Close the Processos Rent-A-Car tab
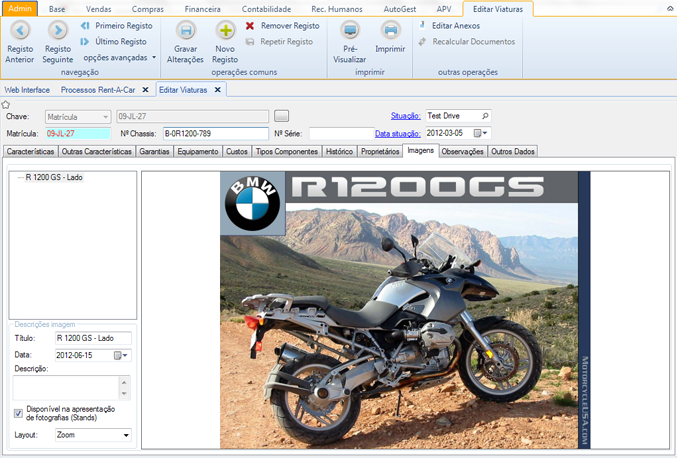Image resolution: width=677 pixels, height=458 pixels. (145, 90)
